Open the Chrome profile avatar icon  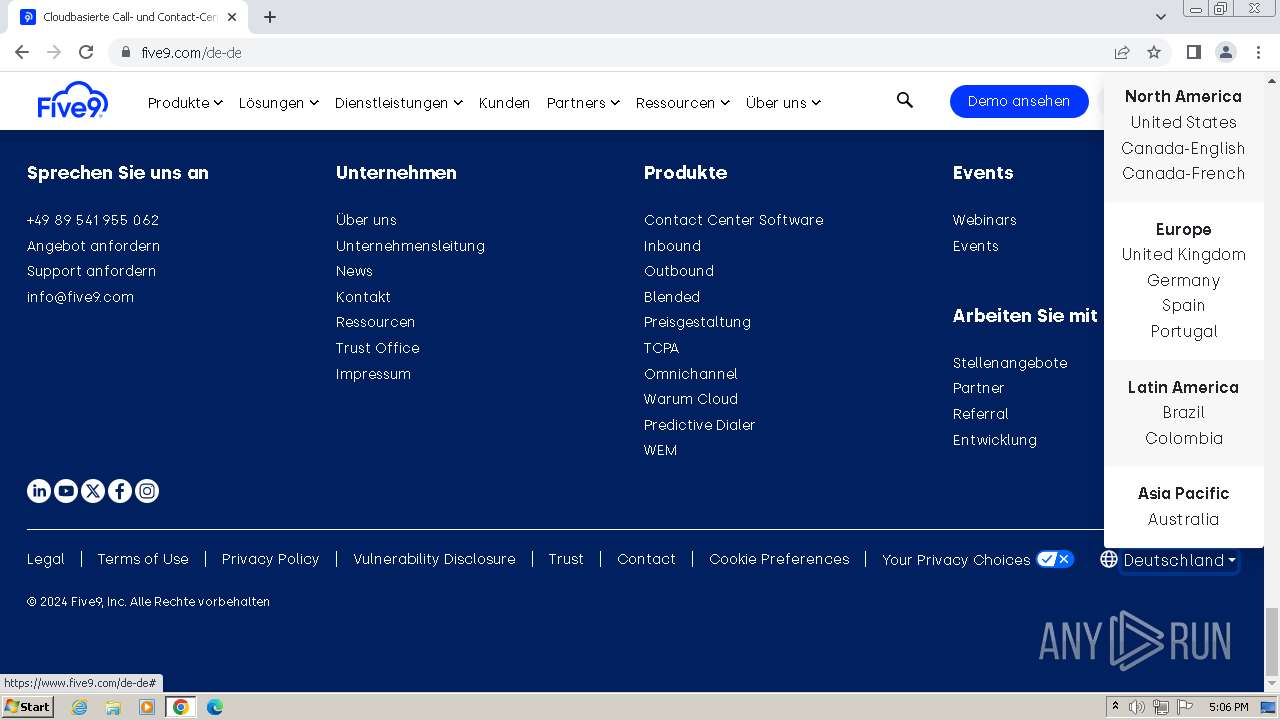click(x=1225, y=52)
